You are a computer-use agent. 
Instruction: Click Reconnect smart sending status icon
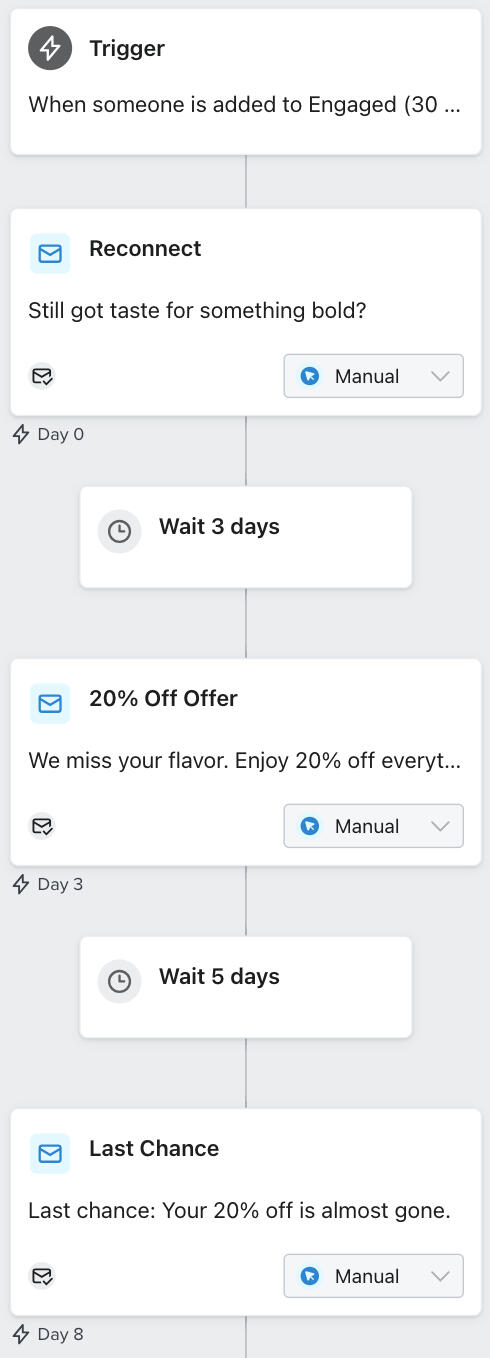42,376
